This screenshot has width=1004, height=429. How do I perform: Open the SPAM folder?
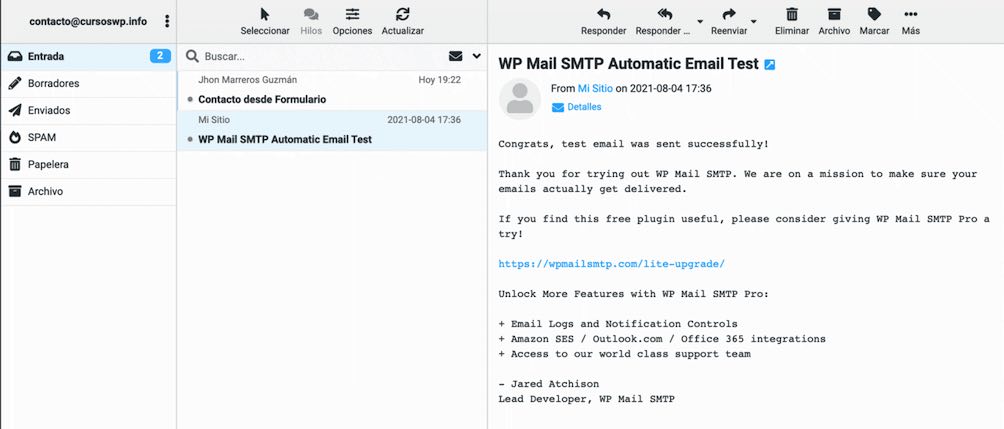88,137
